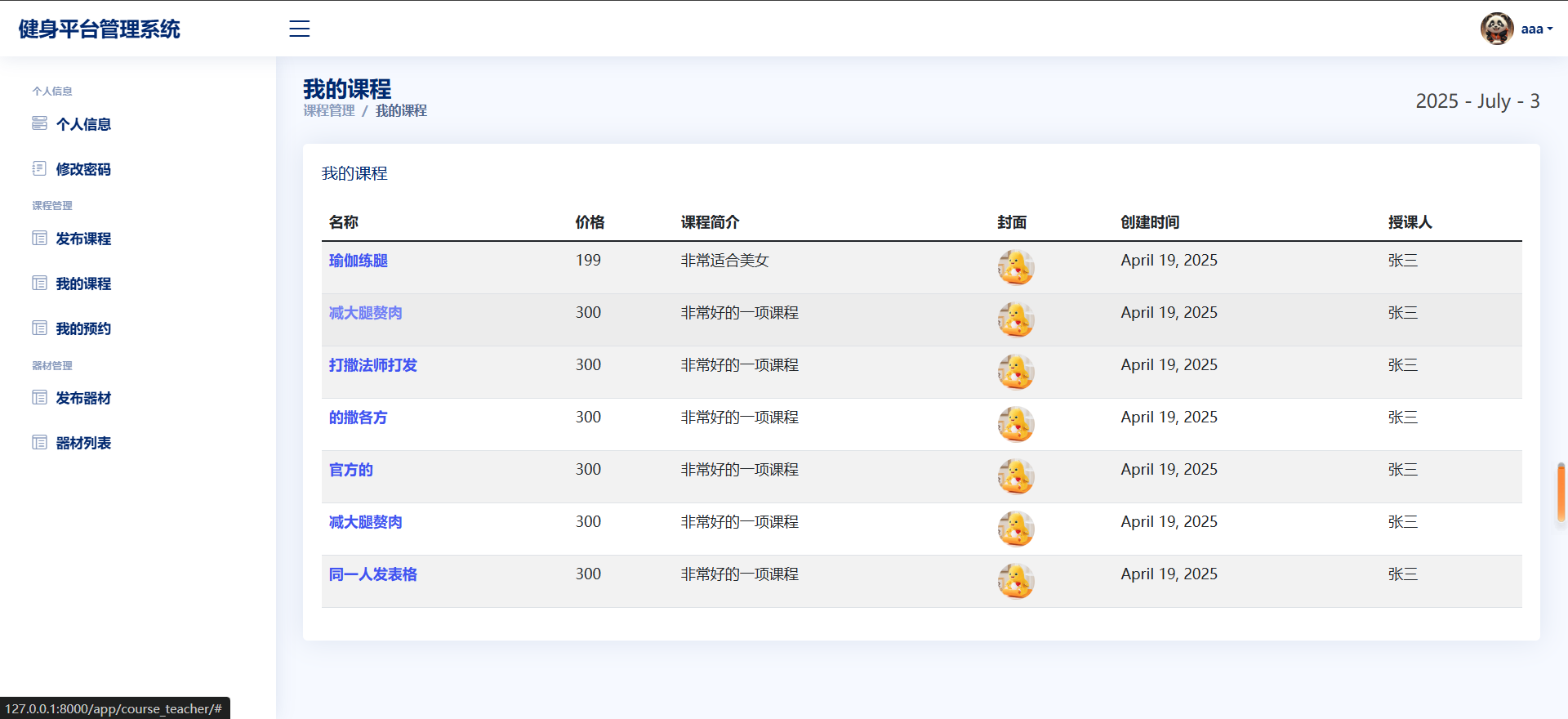Click the 健身平台管理系统 logo title
This screenshot has height=719, width=1568.
(100, 29)
